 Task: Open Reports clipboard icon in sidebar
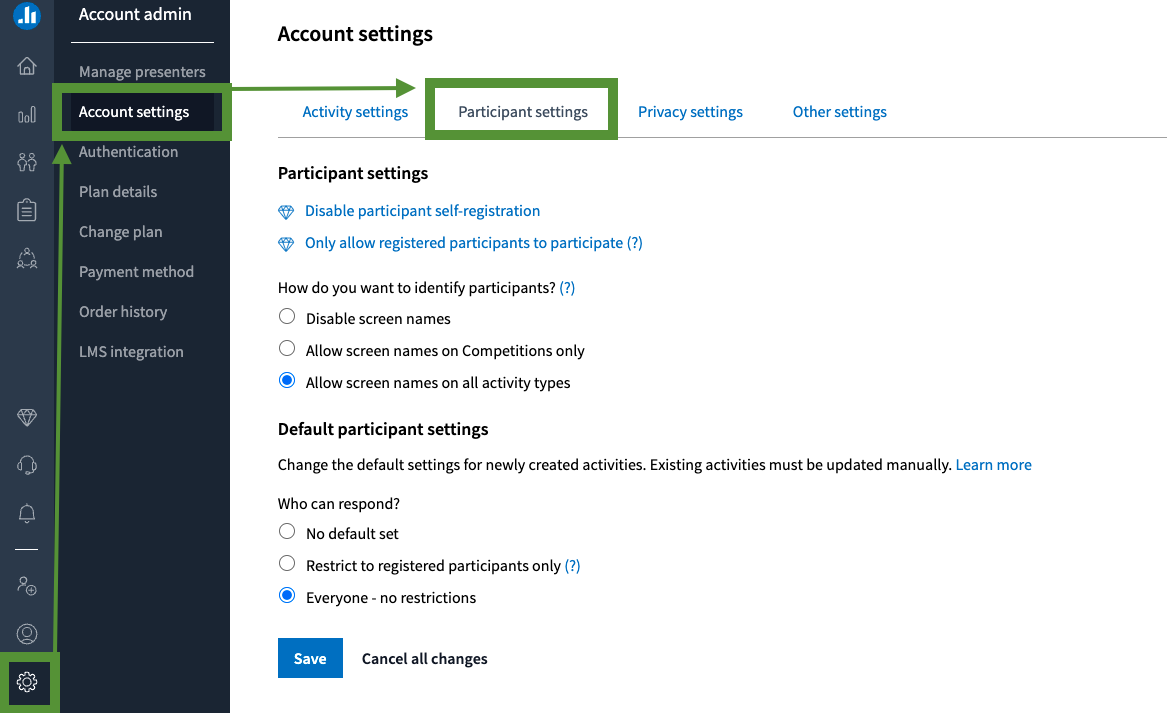coord(27,210)
